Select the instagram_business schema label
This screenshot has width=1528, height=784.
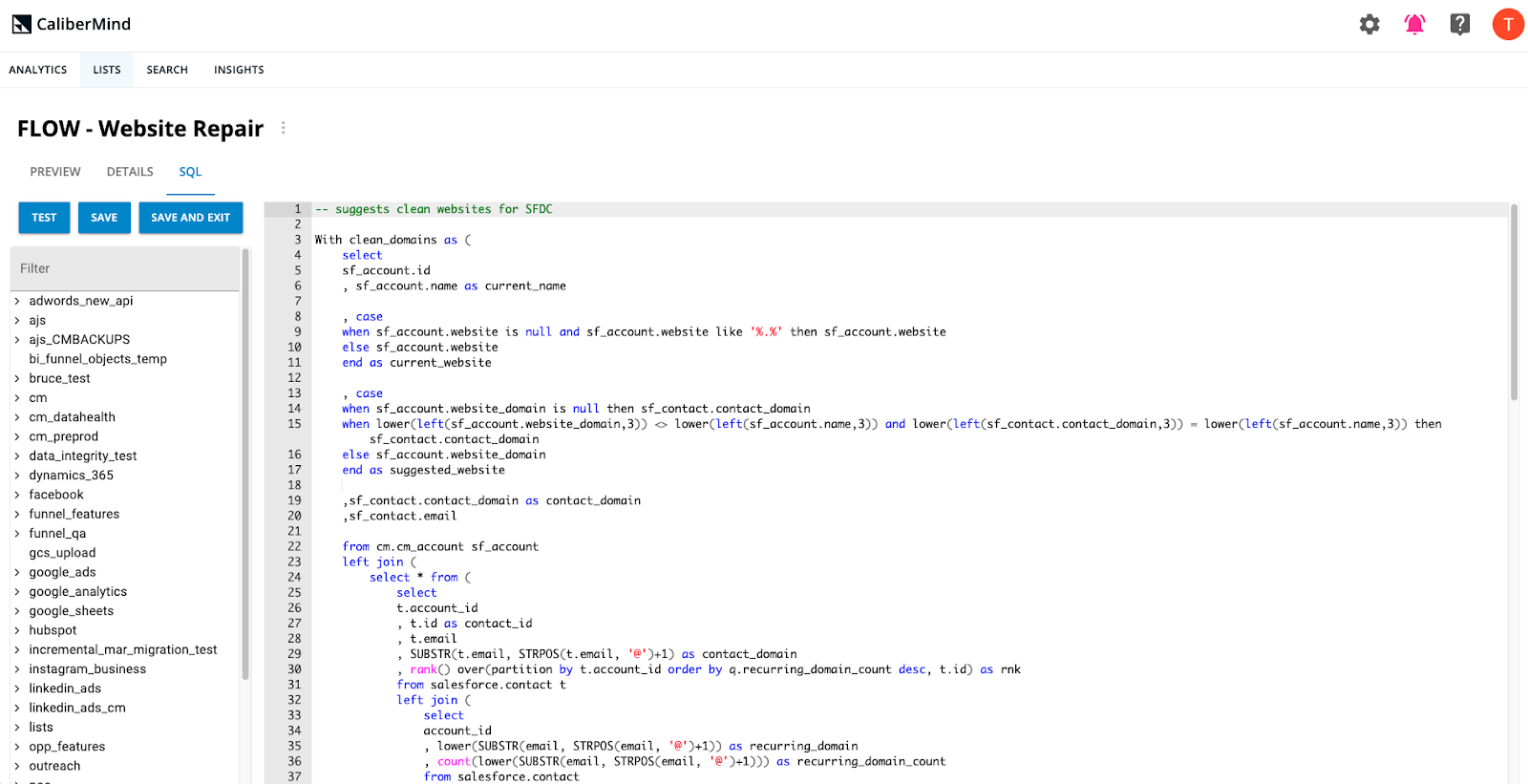pyautogui.click(x=87, y=669)
